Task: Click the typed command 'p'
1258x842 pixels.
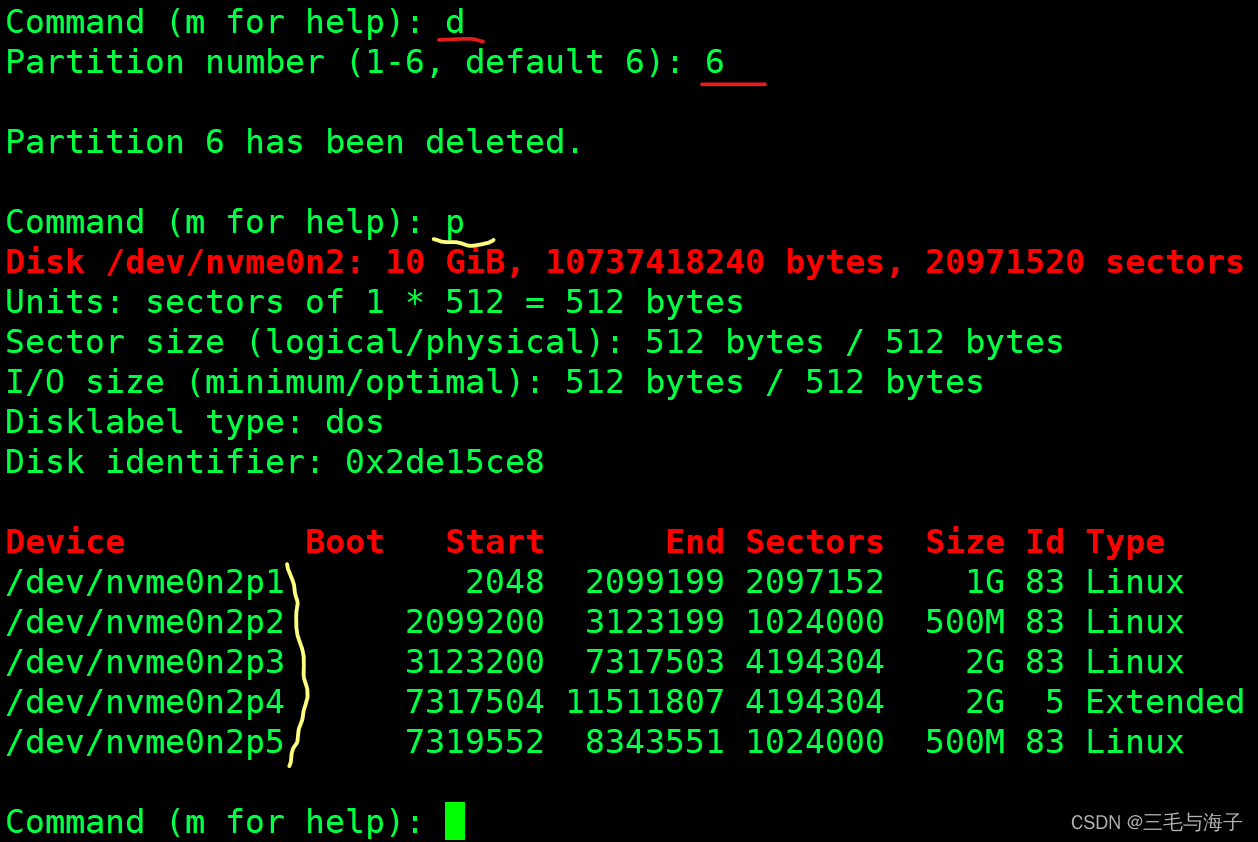Action: click(455, 224)
